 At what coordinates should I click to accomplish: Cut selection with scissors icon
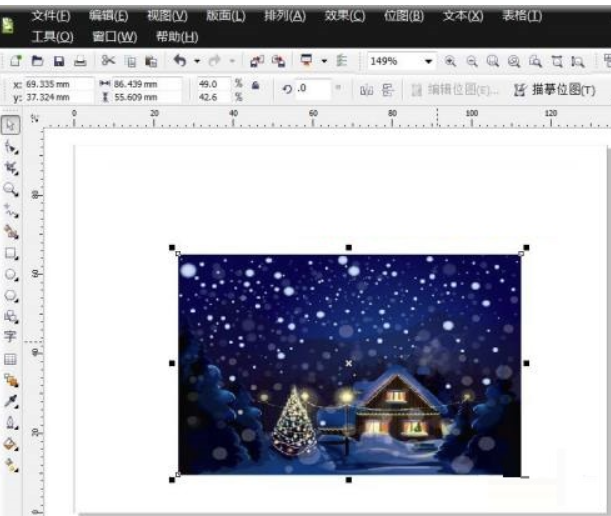point(108,60)
